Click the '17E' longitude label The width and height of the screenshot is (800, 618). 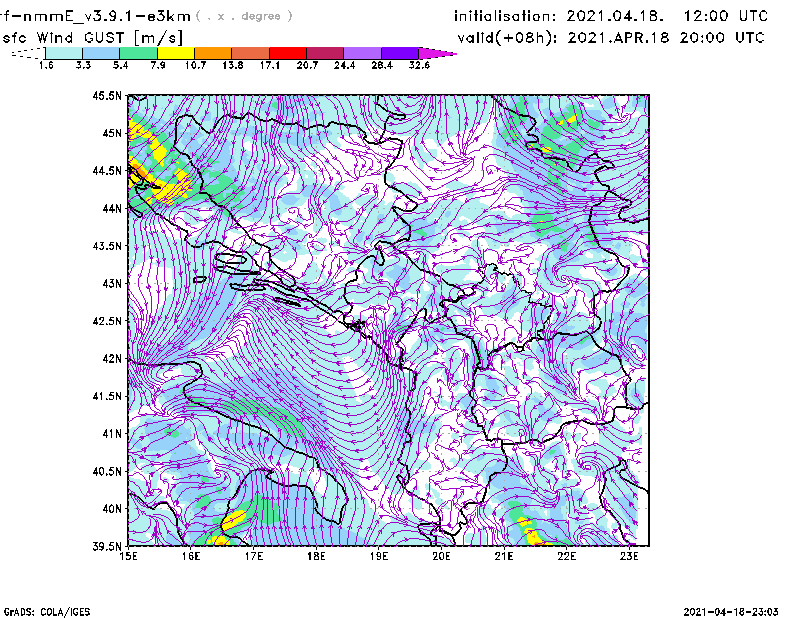coord(254,556)
